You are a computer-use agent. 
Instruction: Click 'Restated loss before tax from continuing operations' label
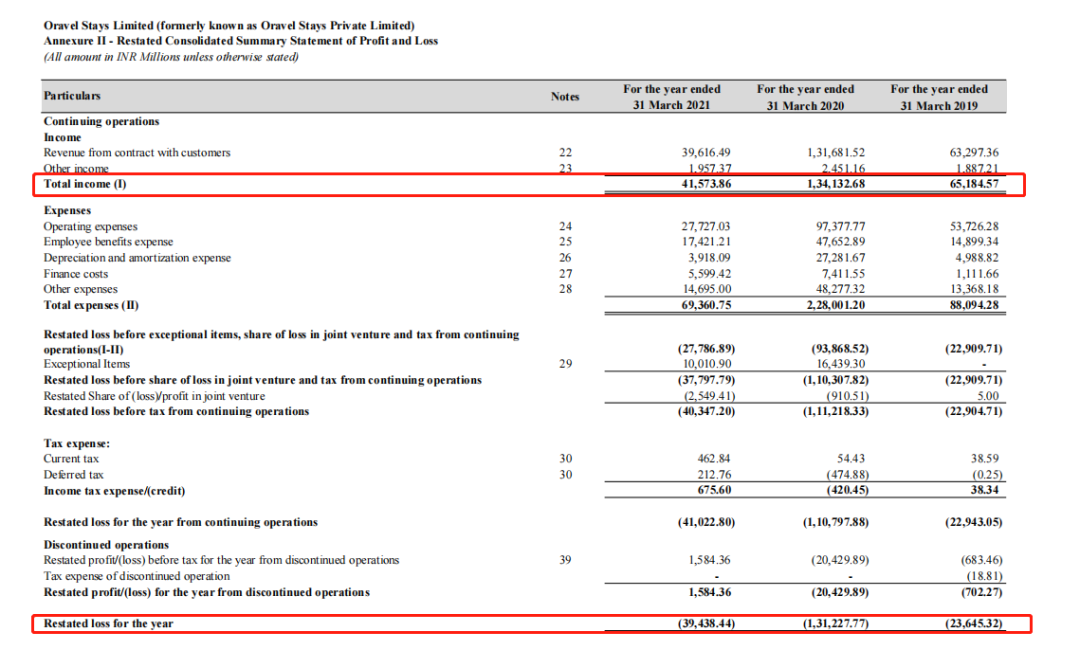point(176,412)
